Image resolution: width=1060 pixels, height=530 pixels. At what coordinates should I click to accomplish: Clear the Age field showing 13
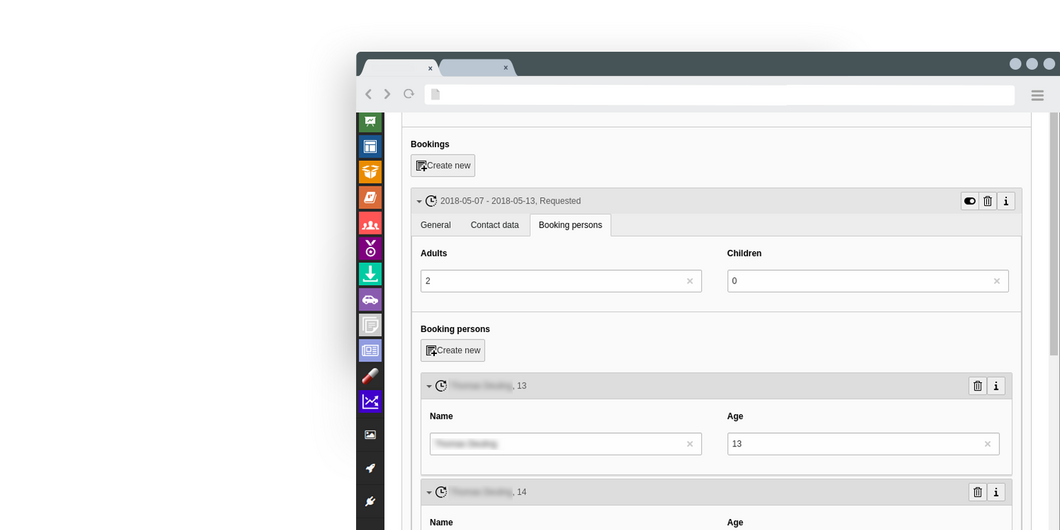987,444
